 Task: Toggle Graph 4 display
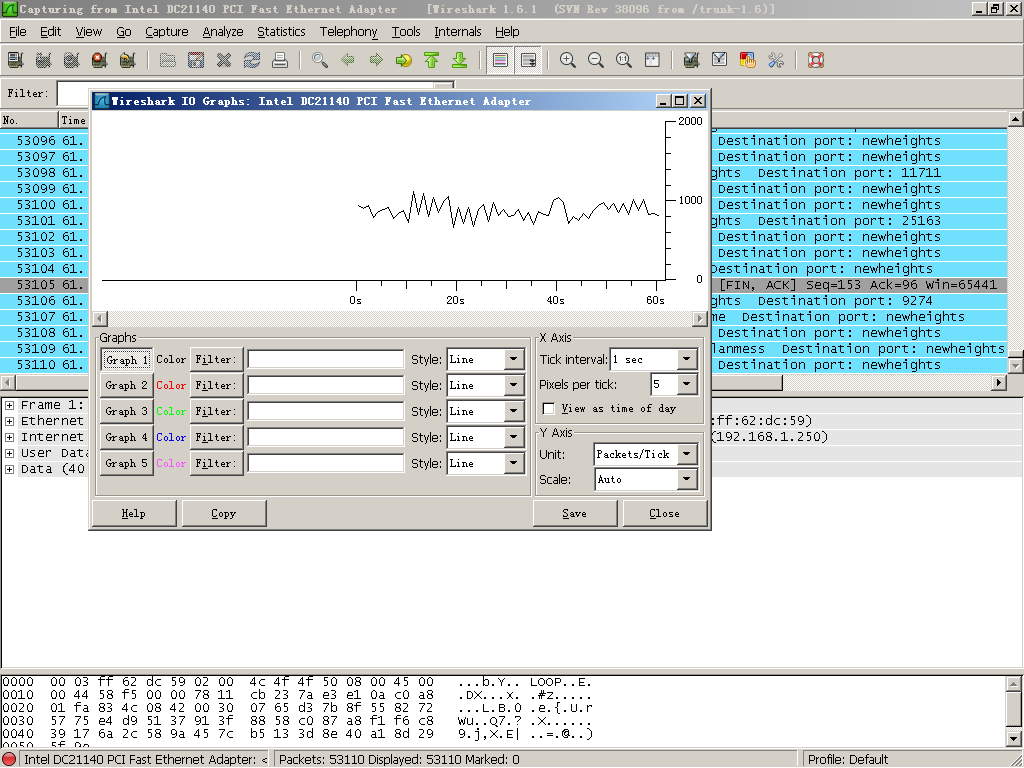point(127,438)
